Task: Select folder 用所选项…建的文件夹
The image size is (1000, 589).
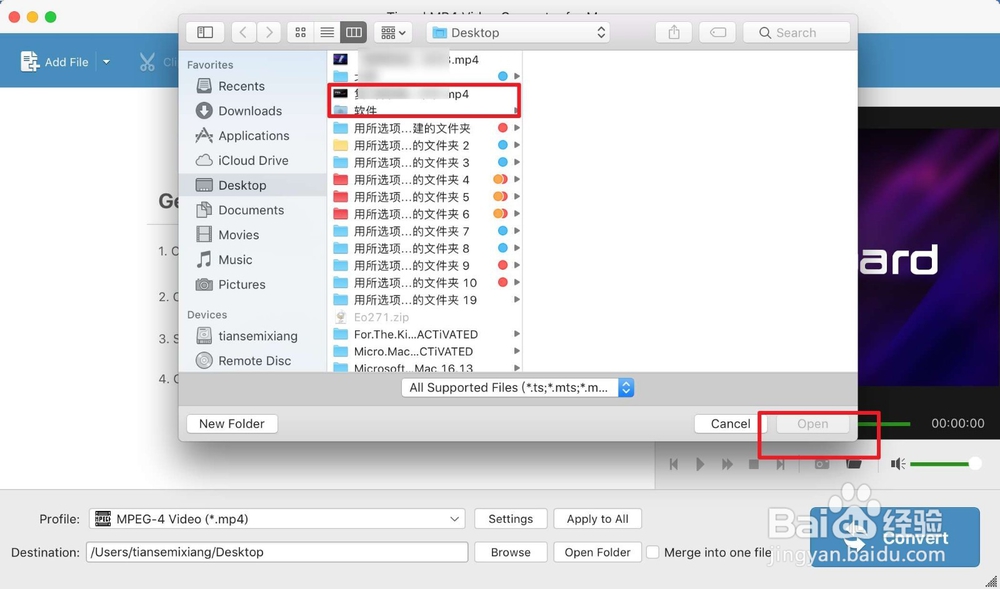Action: pyautogui.click(x=425, y=128)
